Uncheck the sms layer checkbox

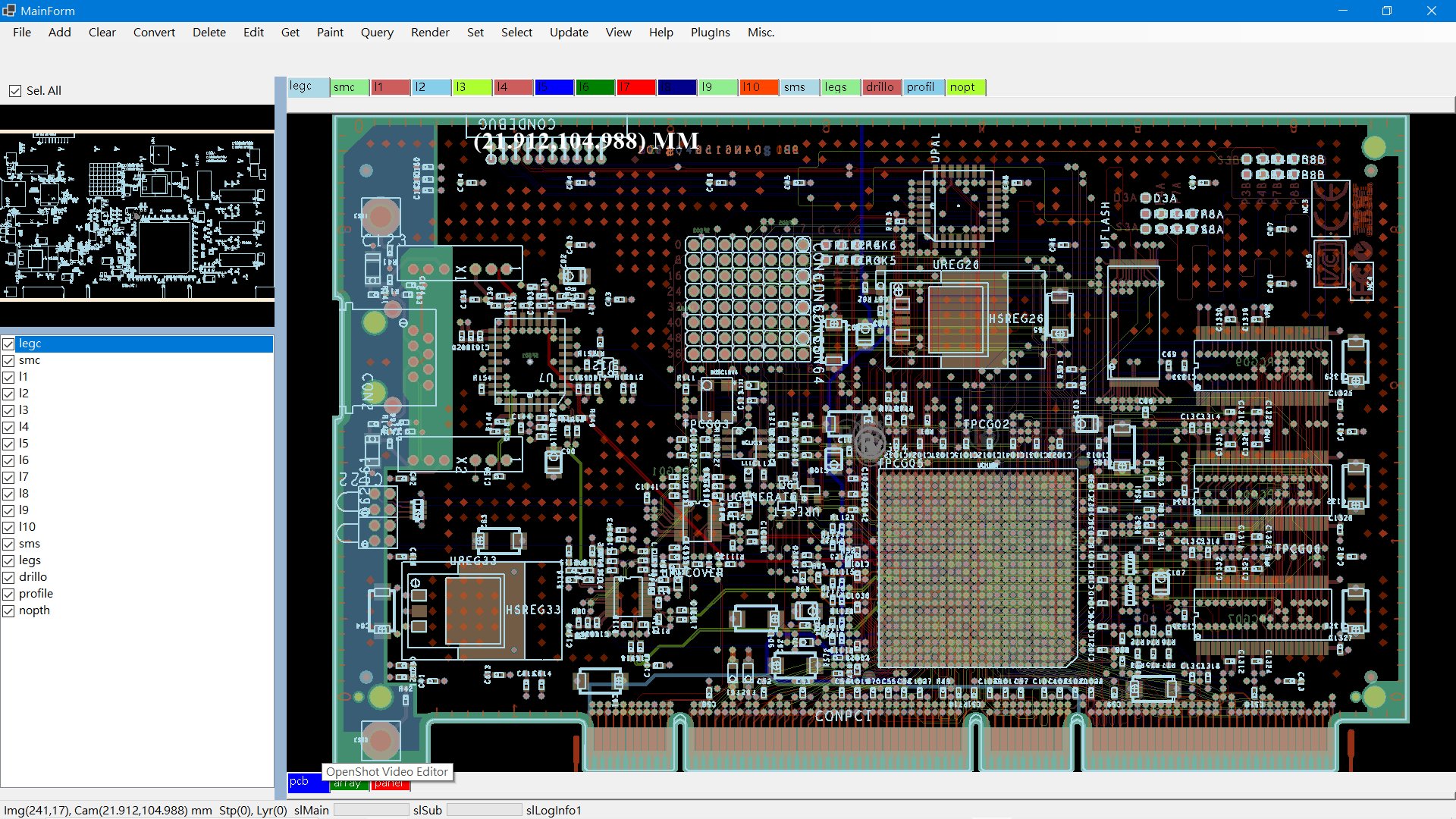[x=9, y=544]
